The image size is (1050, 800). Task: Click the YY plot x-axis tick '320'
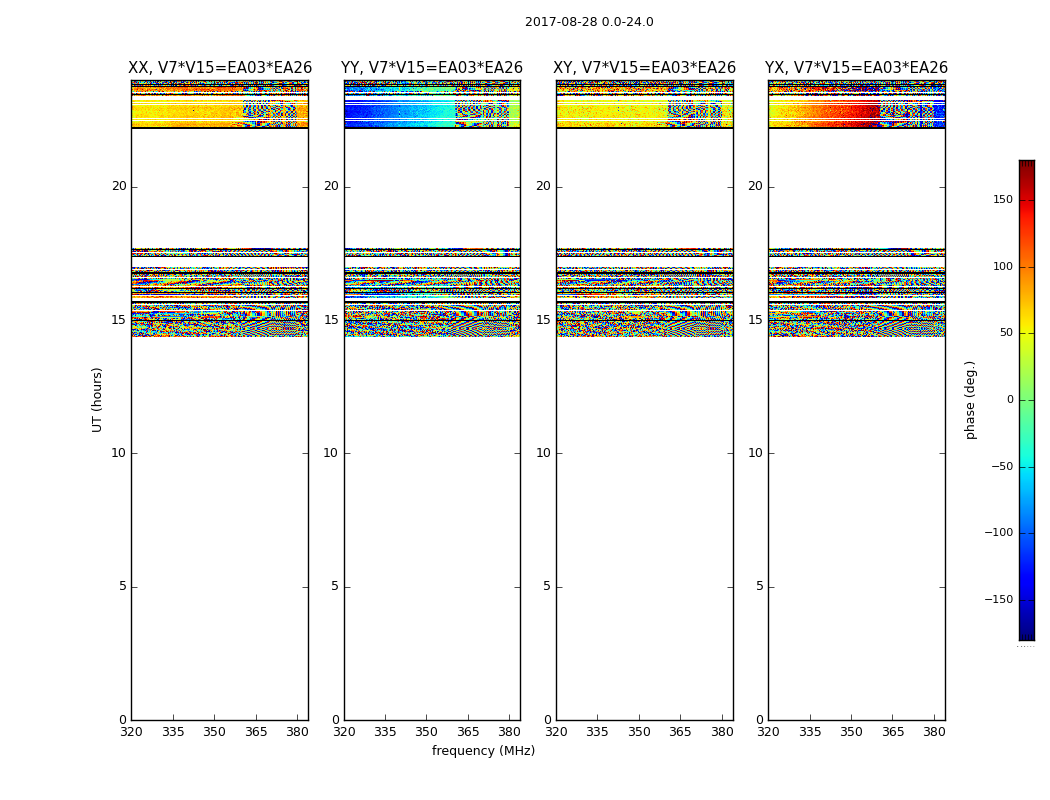[x=344, y=732]
